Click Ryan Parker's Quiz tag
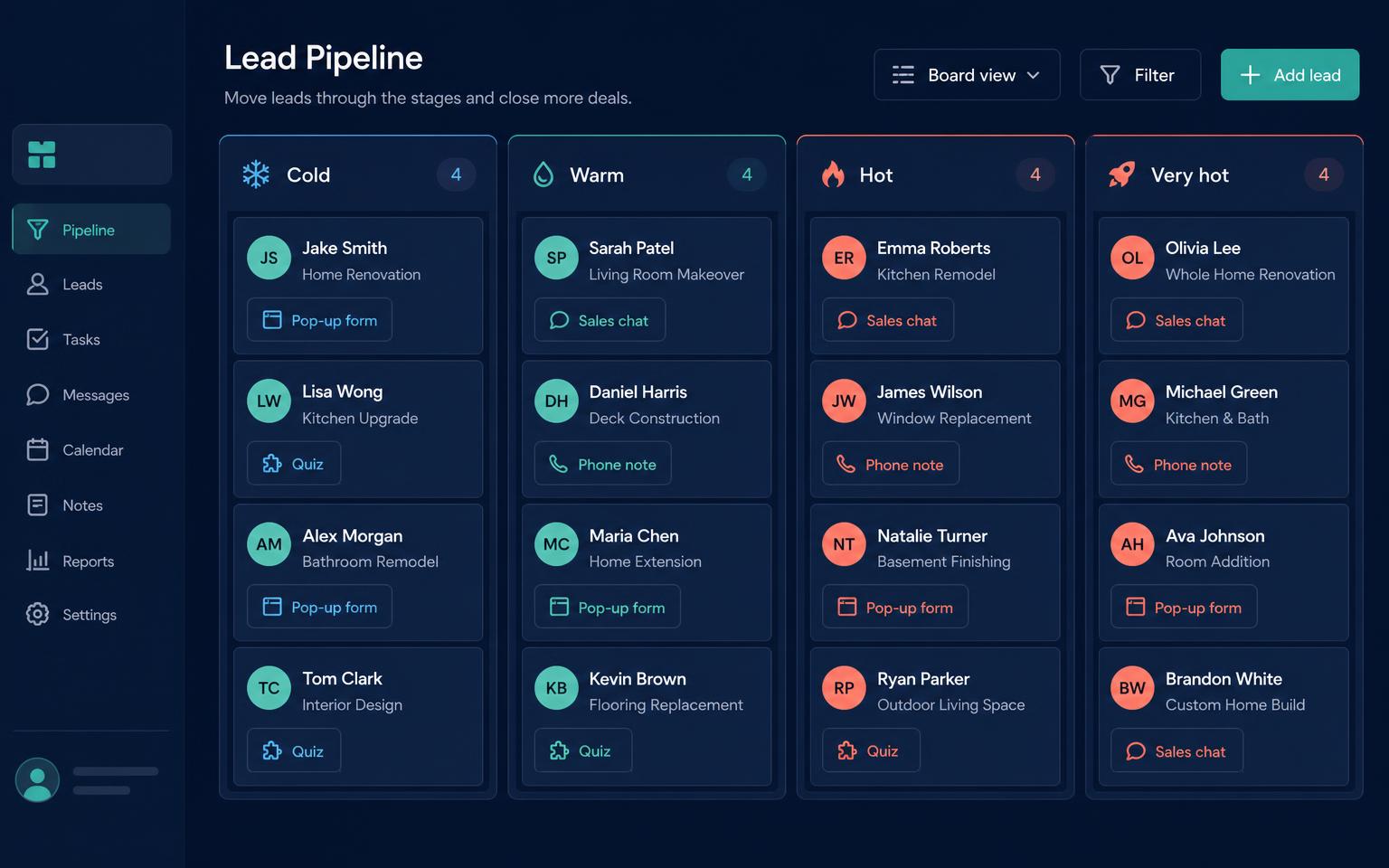 pyautogui.click(x=871, y=750)
